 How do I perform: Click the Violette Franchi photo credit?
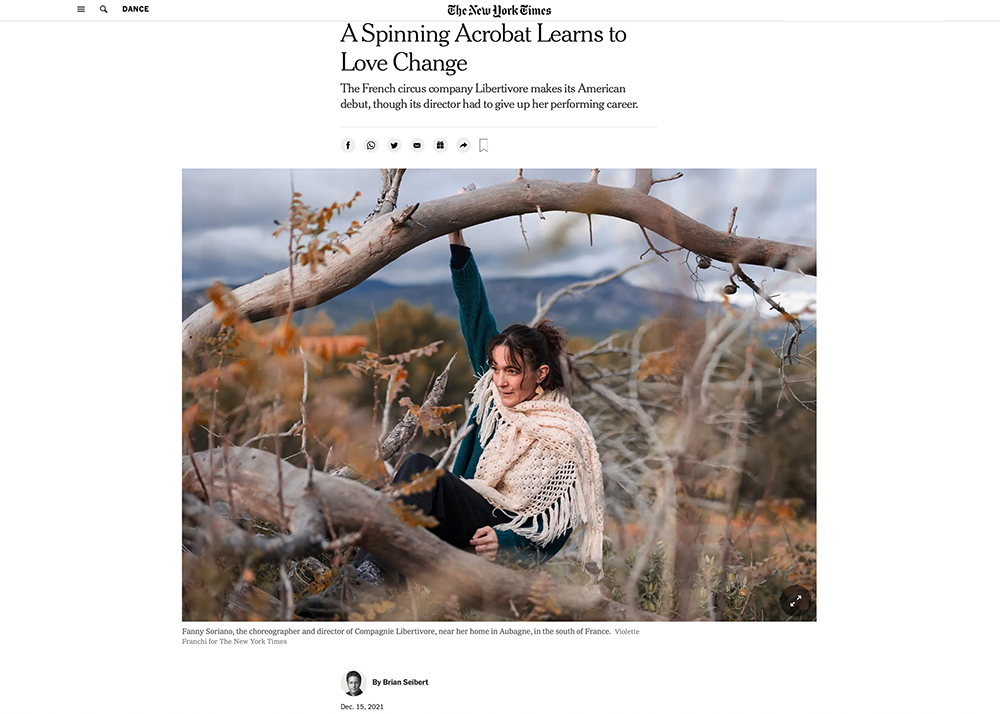(x=411, y=636)
